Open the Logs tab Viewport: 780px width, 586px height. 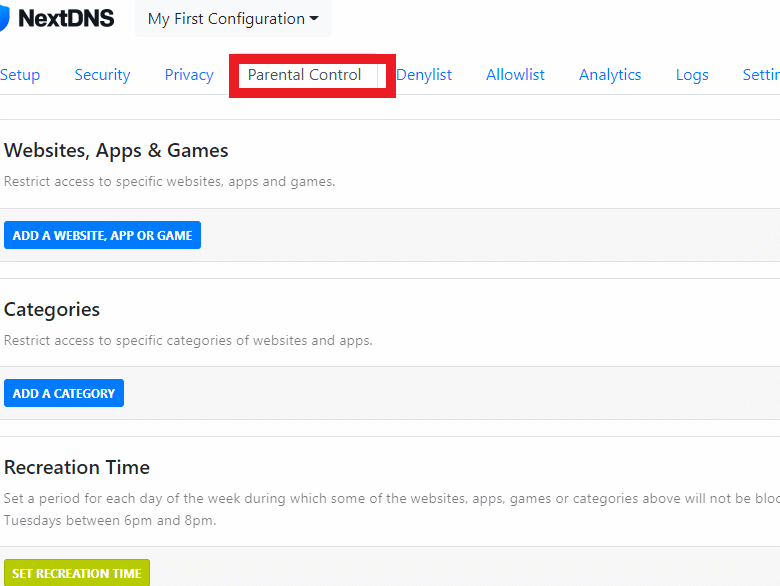(692, 75)
